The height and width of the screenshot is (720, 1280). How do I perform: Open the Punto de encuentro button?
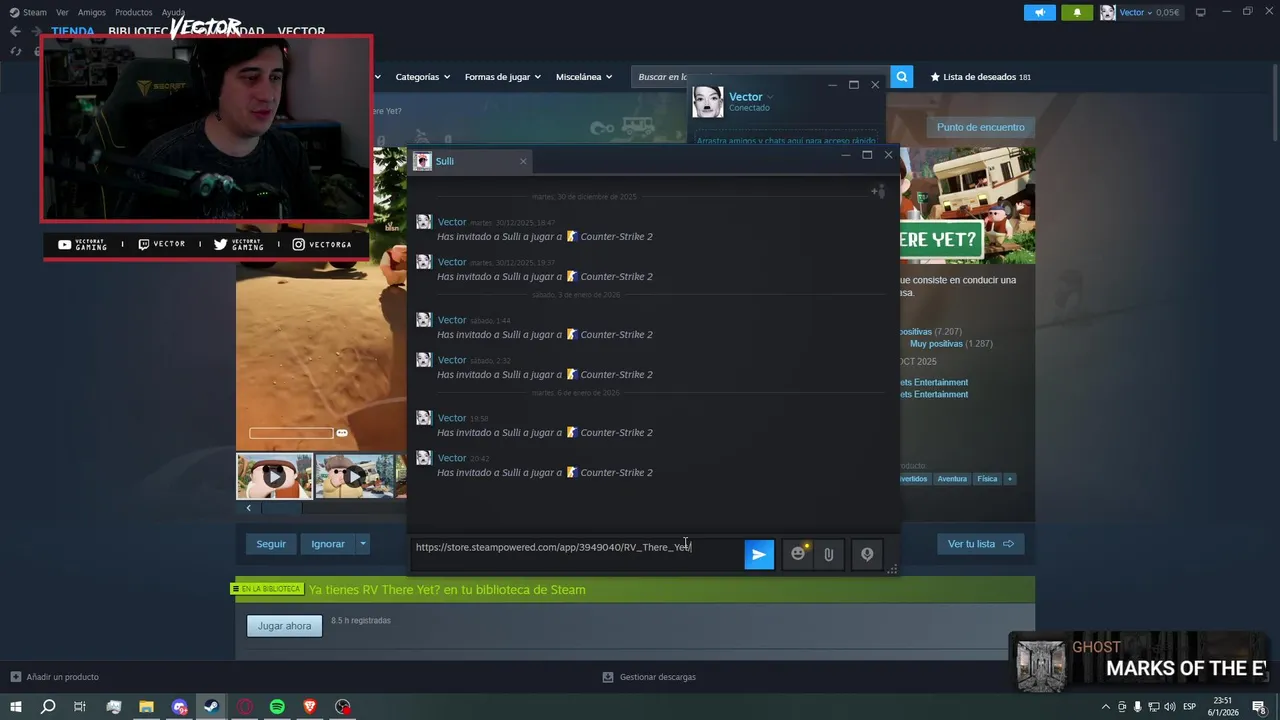pos(981,127)
